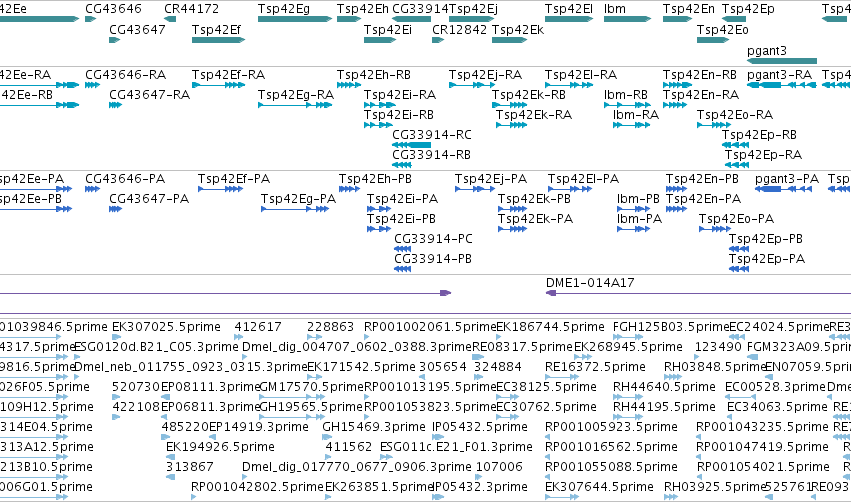Image resolution: width=851 pixels, height=502 pixels.
Task: Open the Tsp42Ef gene feature
Action: [218, 40]
